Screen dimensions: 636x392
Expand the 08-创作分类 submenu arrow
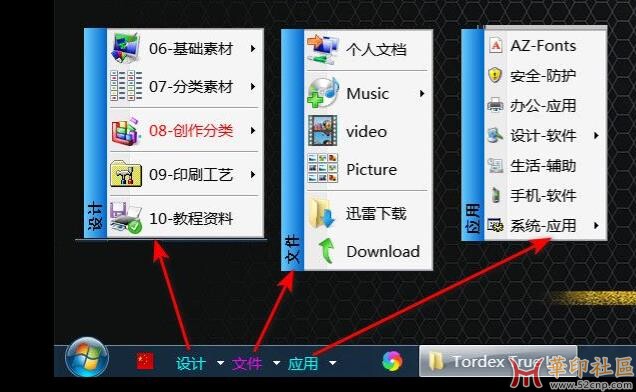tap(253, 131)
